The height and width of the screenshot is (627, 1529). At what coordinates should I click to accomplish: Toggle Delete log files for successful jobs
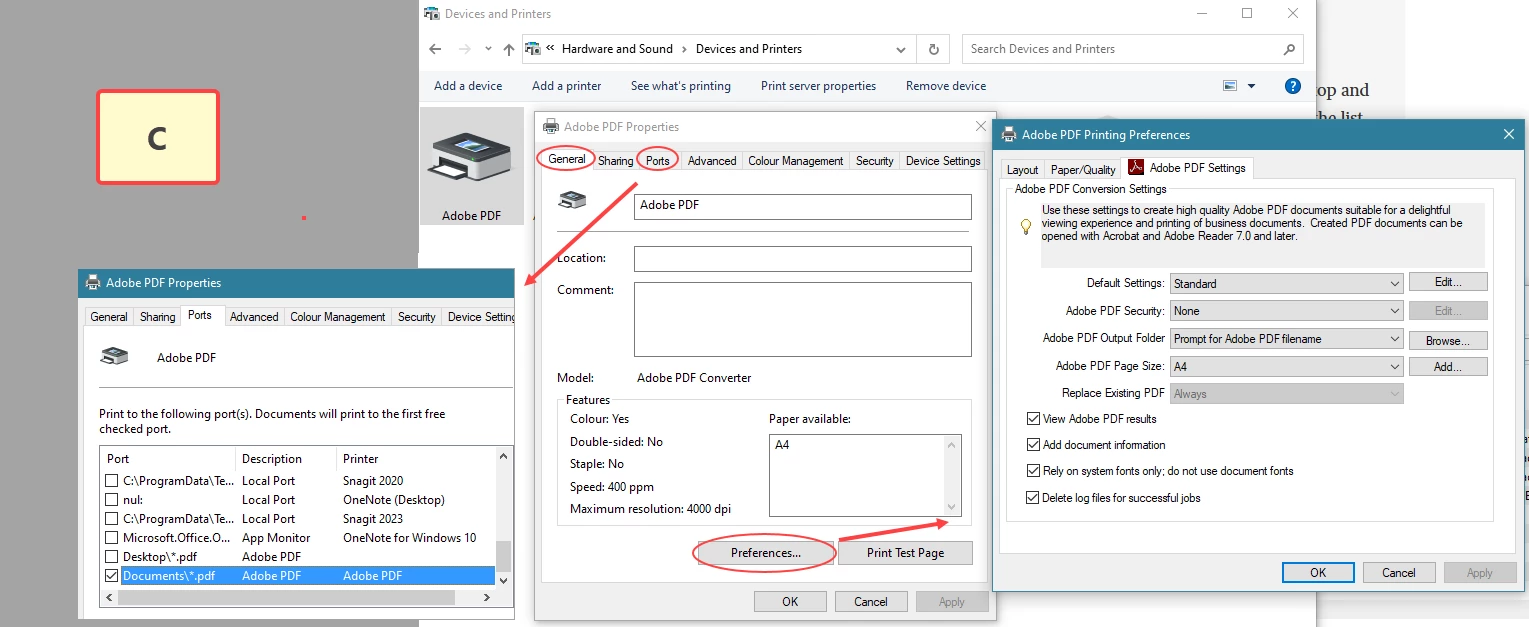(1034, 498)
